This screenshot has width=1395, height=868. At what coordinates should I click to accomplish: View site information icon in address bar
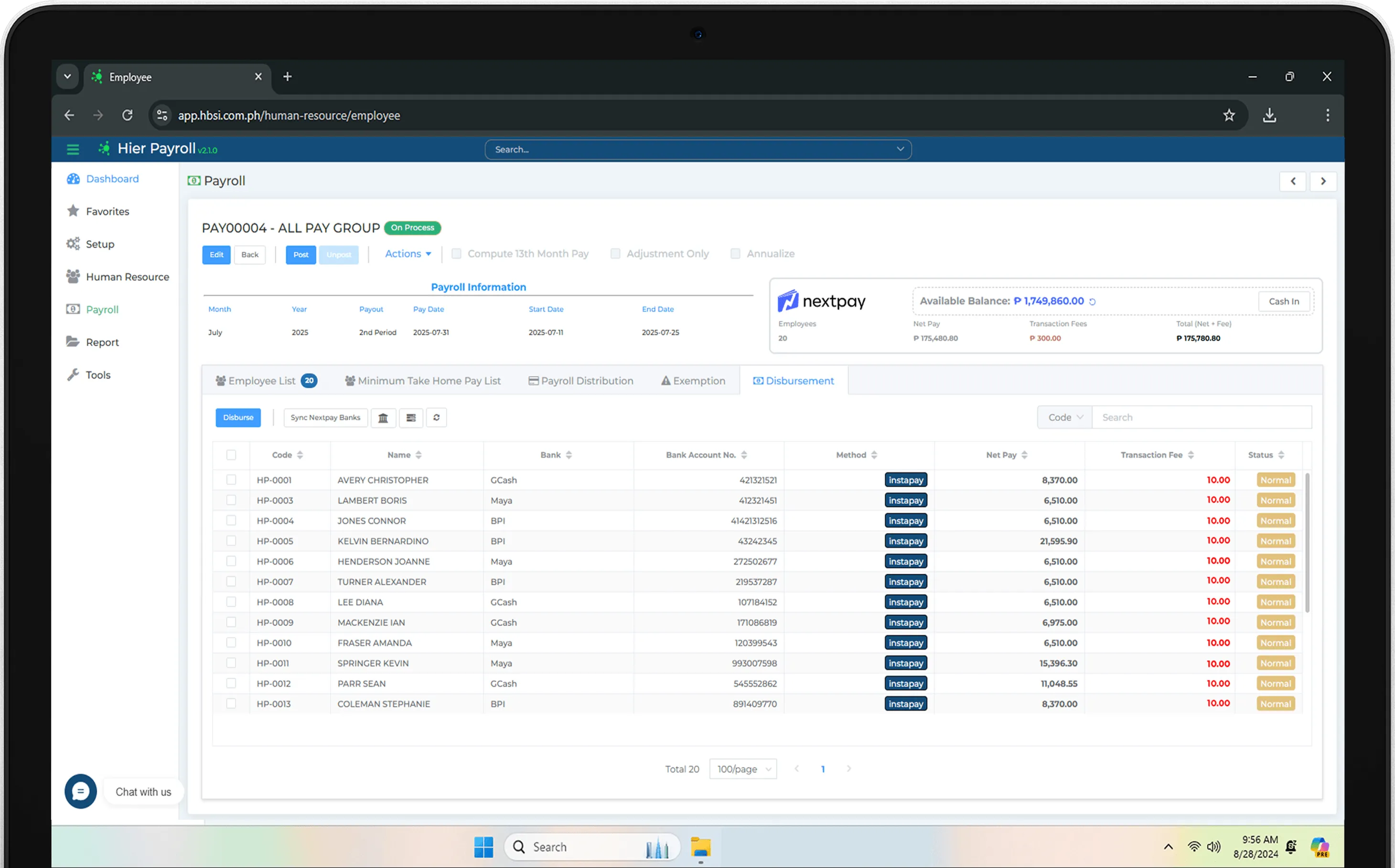pyautogui.click(x=162, y=116)
